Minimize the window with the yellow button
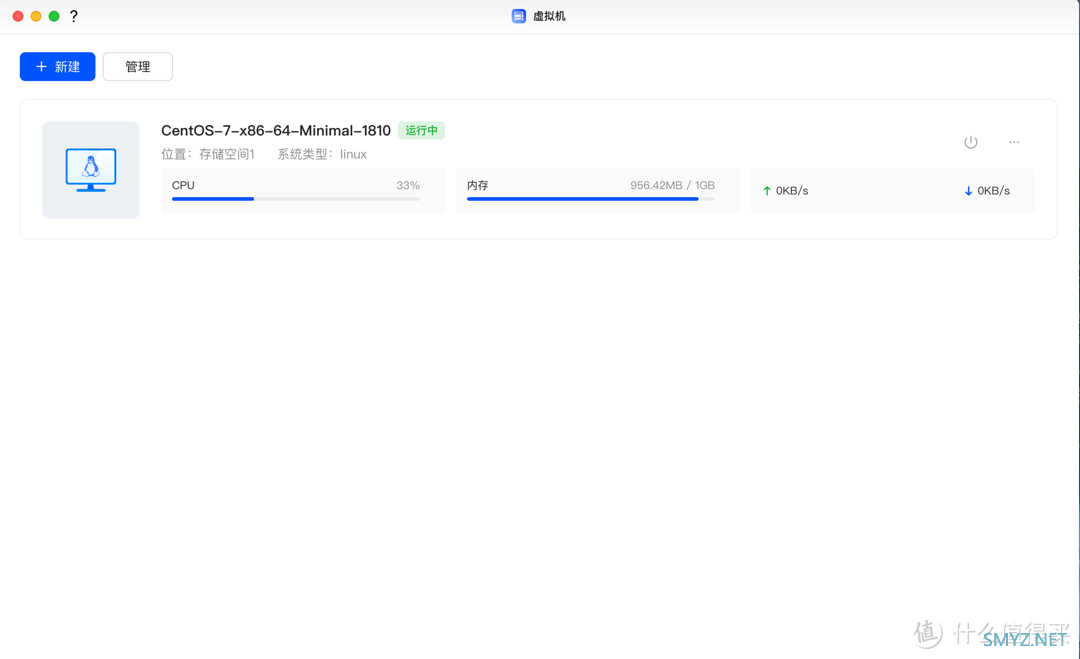The width and height of the screenshot is (1080, 659). tap(36, 16)
